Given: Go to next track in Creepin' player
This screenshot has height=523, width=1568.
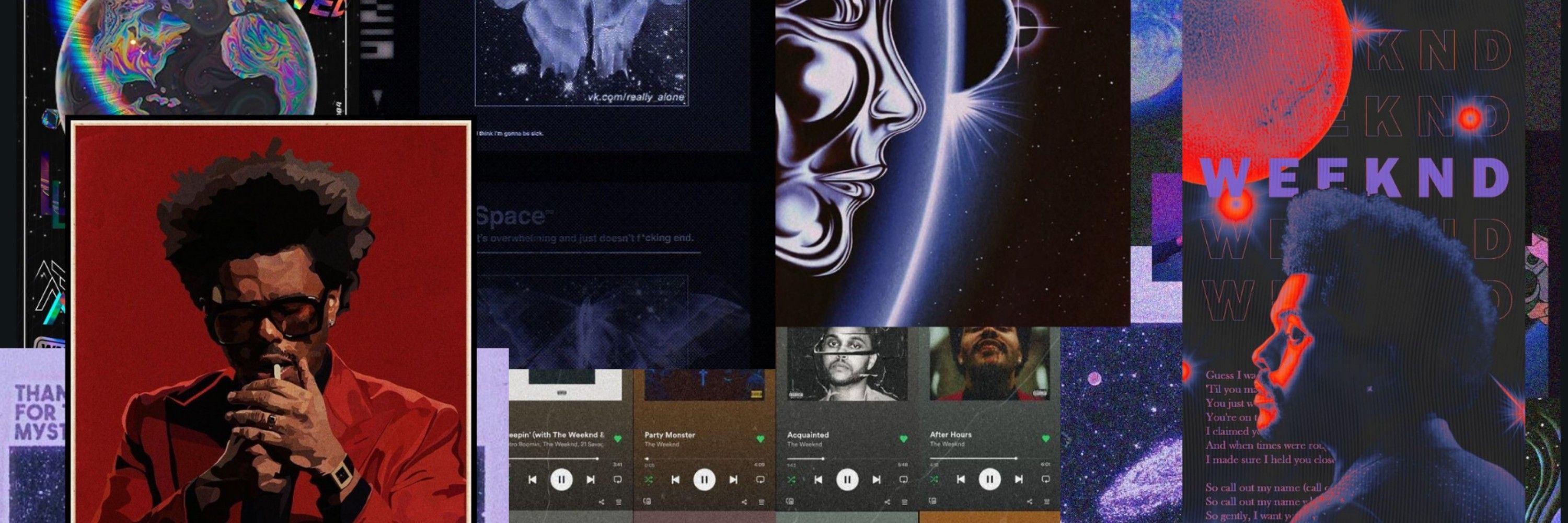Looking at the screenshot, I should [x=591, y=480].
